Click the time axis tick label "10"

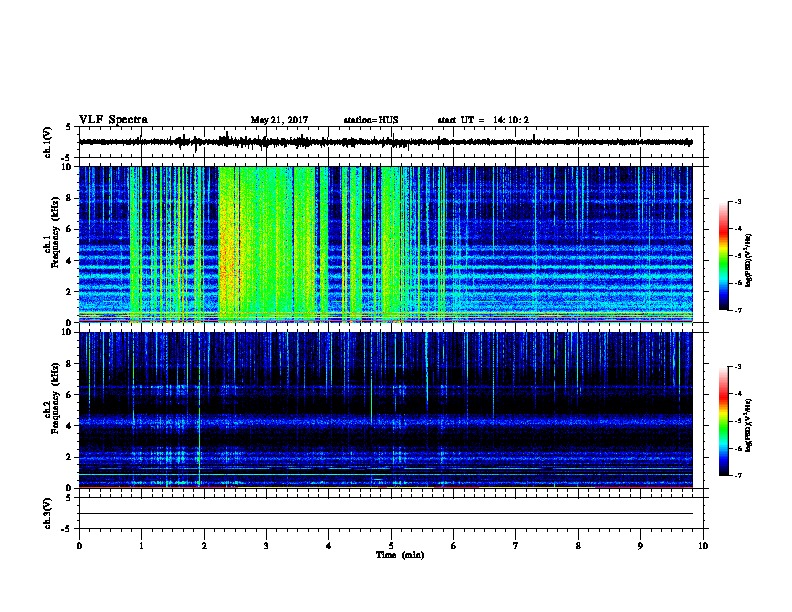click(x=703, y=546)
